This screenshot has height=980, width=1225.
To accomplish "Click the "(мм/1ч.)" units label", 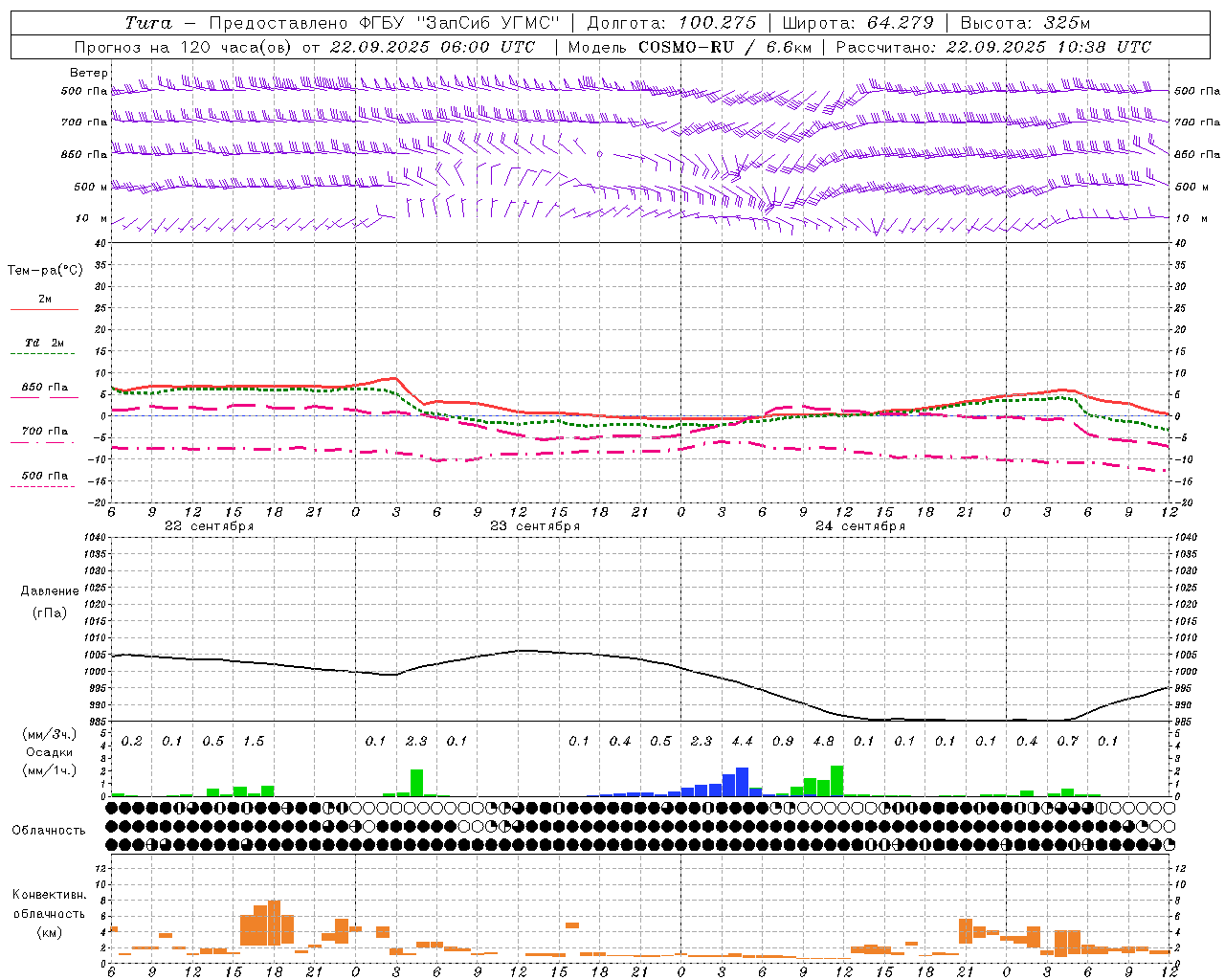I will (x=49, y=770).
